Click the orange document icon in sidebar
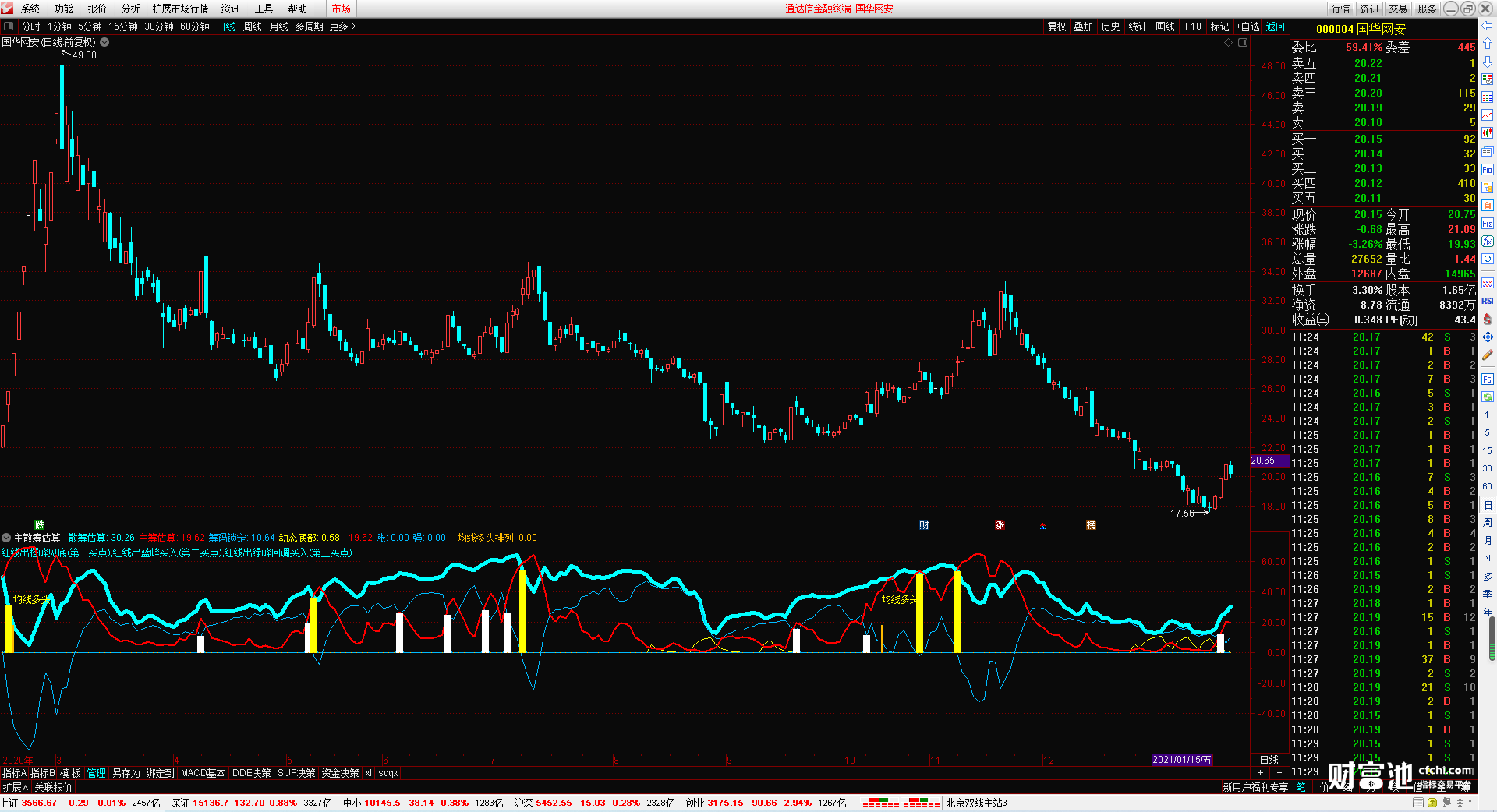This screenshot has height=812, width=1497. click(1488, 206)
